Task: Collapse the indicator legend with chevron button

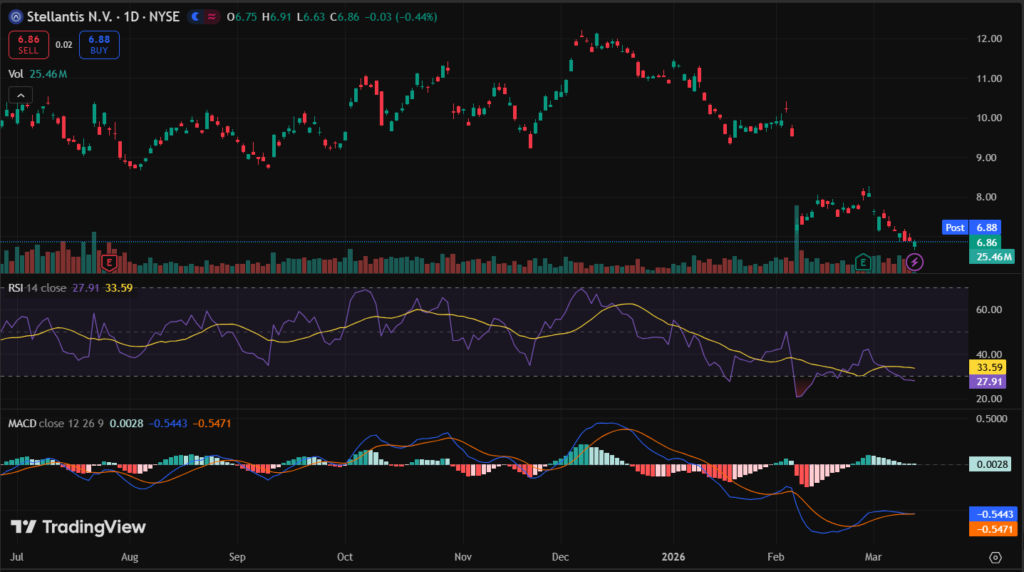Action: 20,95
